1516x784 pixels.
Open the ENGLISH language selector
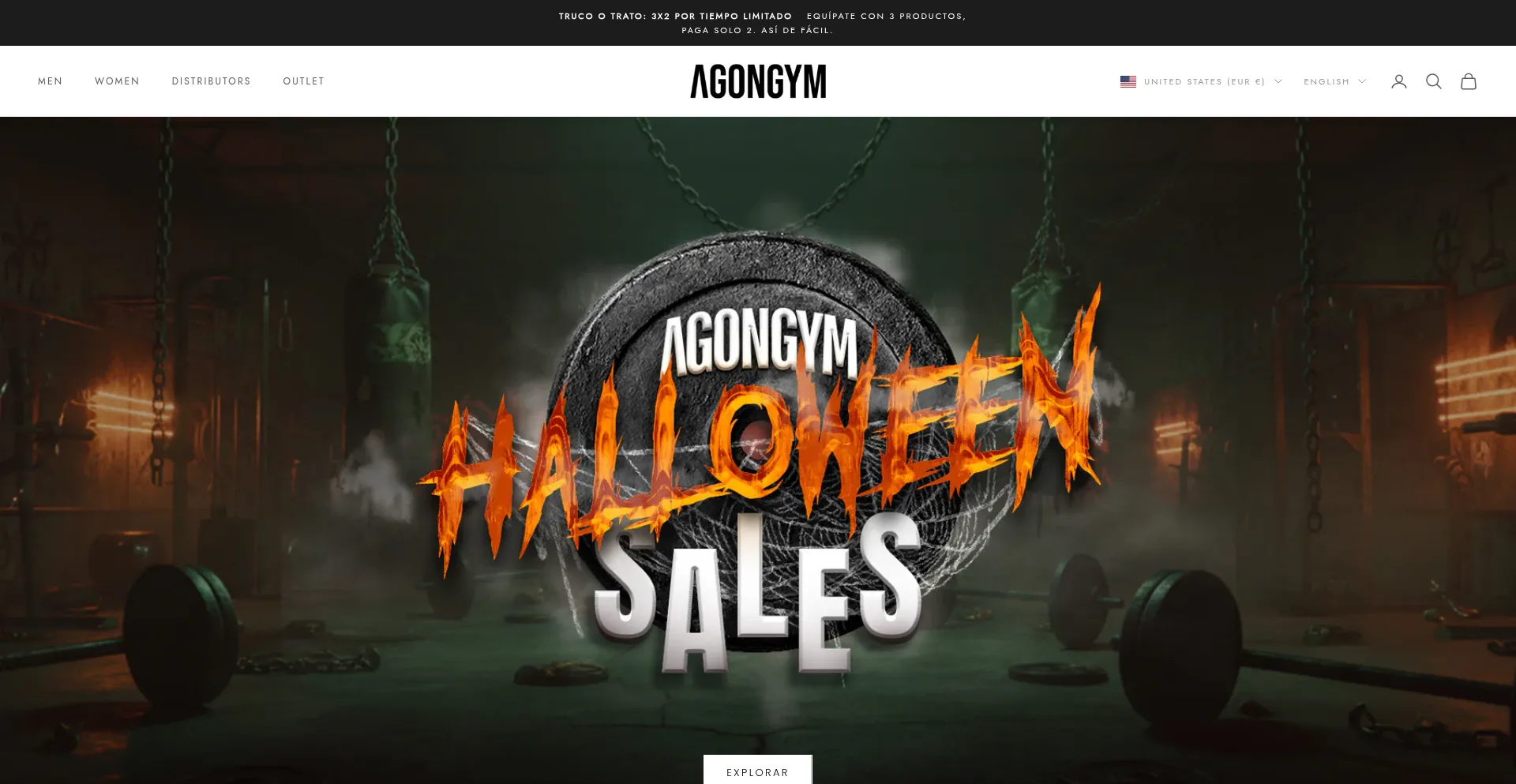click(x=1334, y=81)
